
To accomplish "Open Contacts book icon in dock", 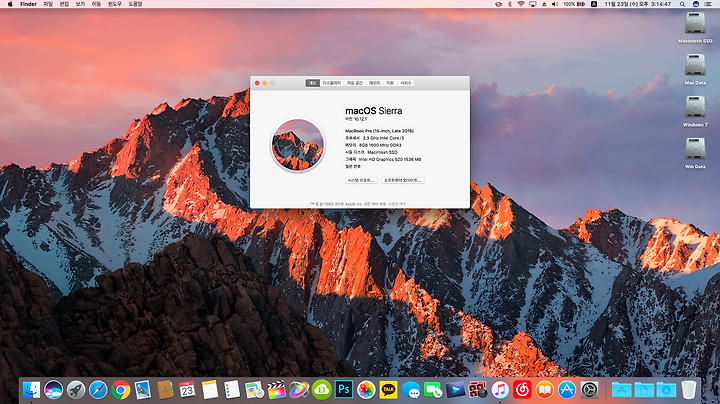I will pos(165,390).
